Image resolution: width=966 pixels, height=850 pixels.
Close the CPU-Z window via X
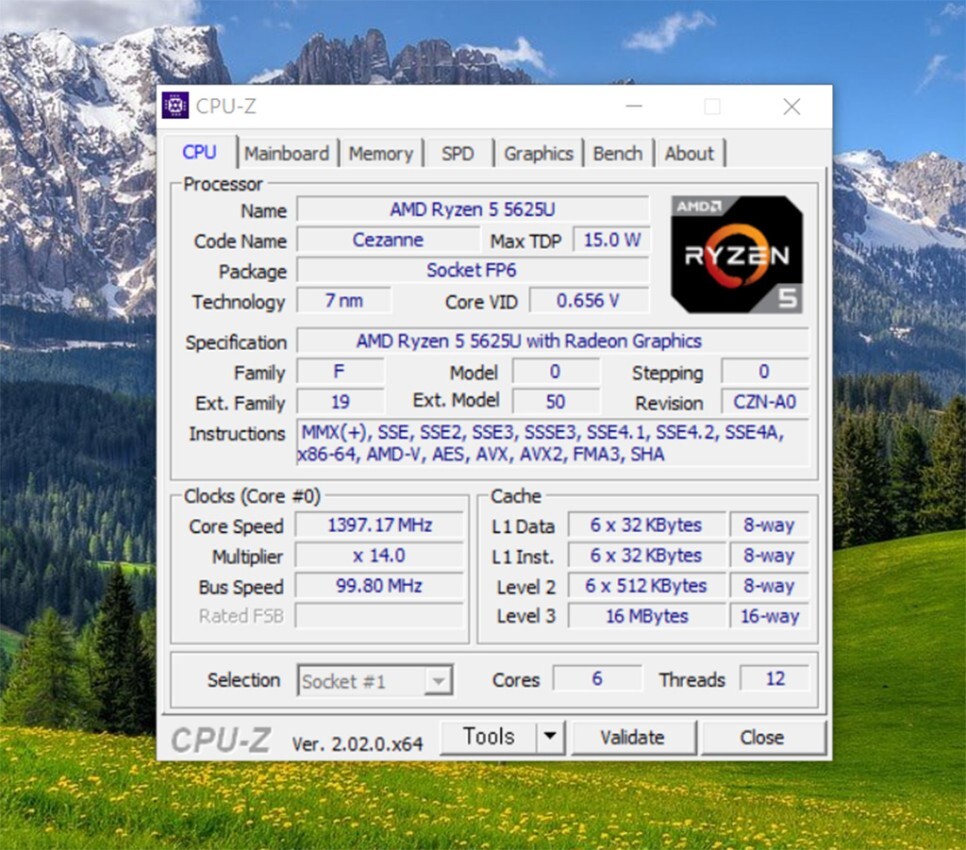[792, 107]
